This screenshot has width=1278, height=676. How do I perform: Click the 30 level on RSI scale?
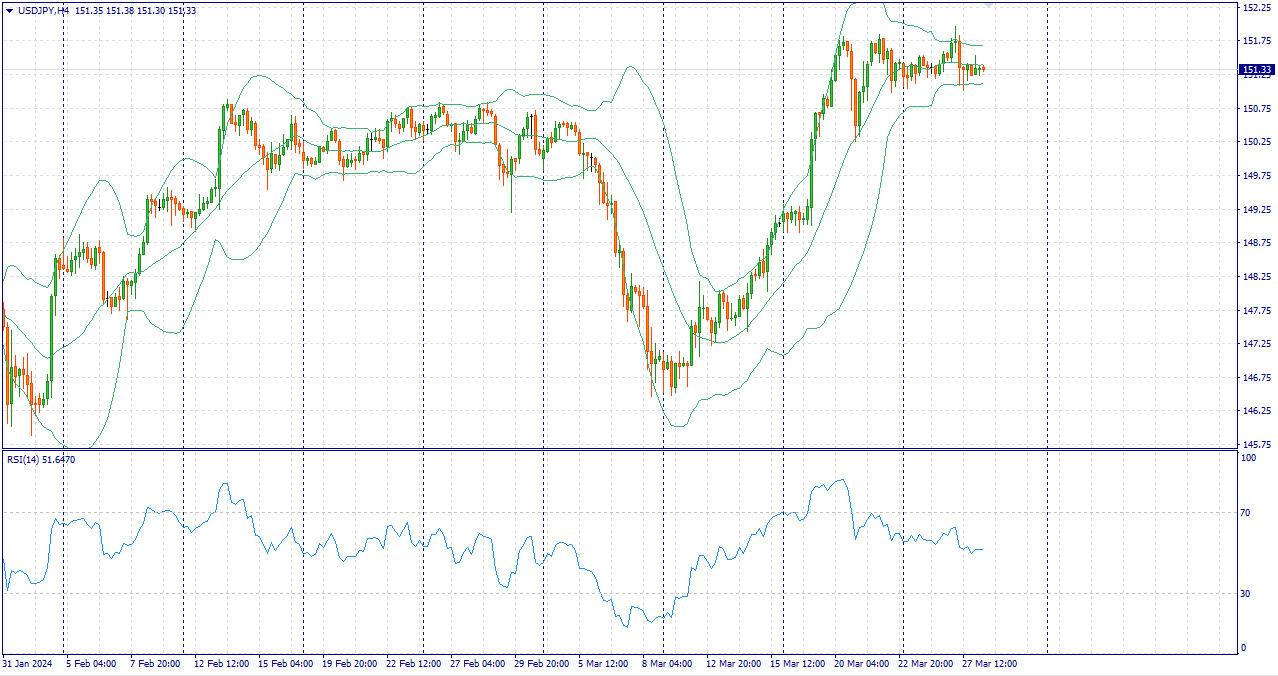pyautogui.click(x=1245, y=594)
